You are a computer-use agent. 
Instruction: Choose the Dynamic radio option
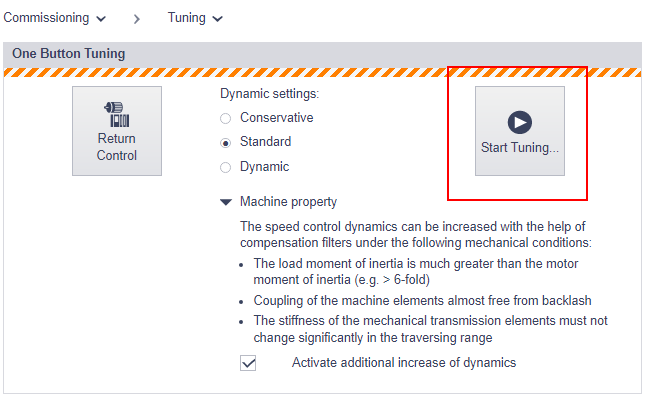click(x=225, y=167)
